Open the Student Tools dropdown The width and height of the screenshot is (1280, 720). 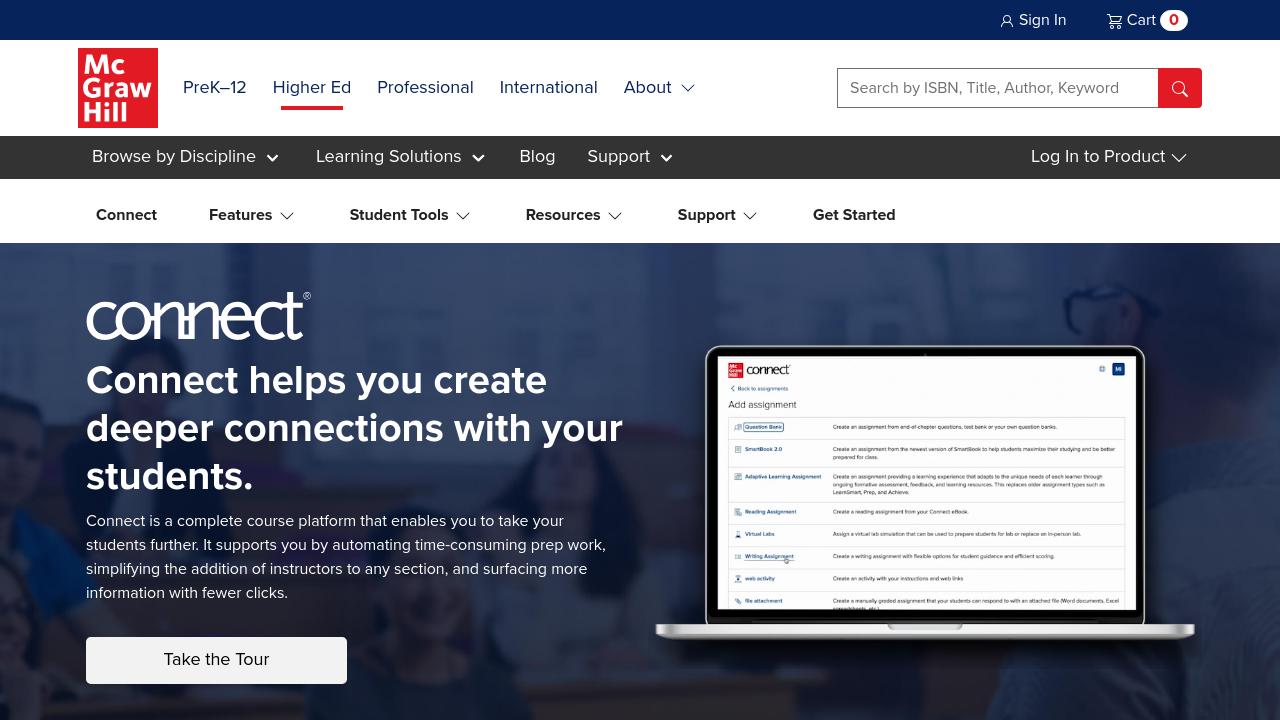coord(409,215)
